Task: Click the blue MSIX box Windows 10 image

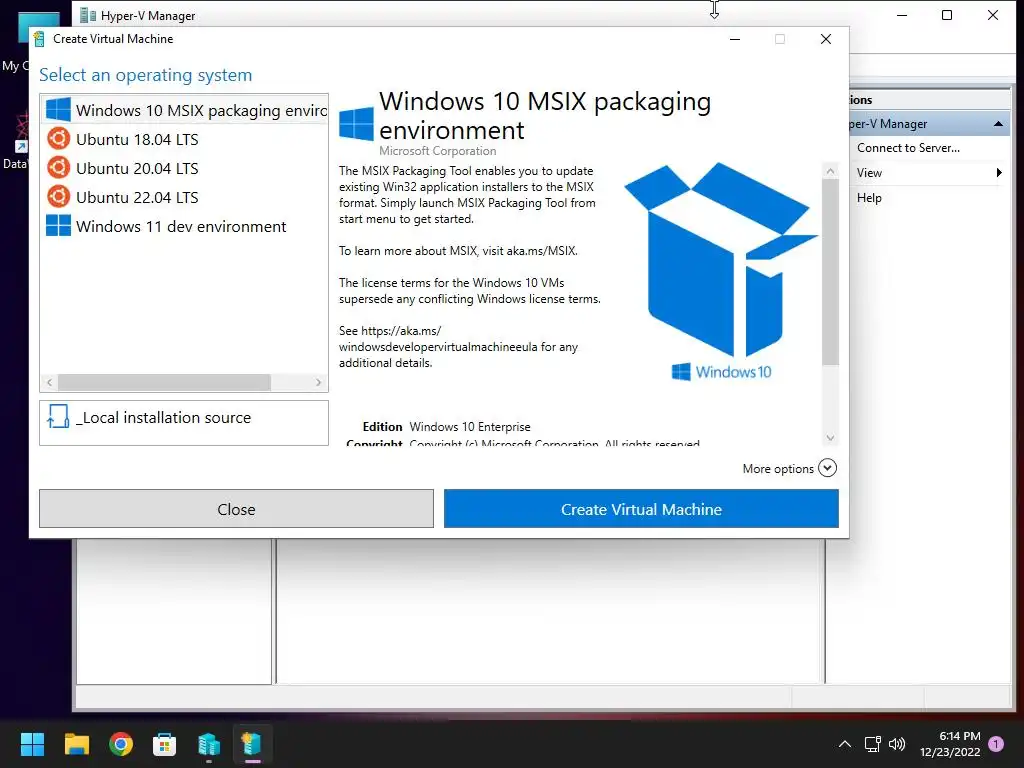Action: coord(721,271)
